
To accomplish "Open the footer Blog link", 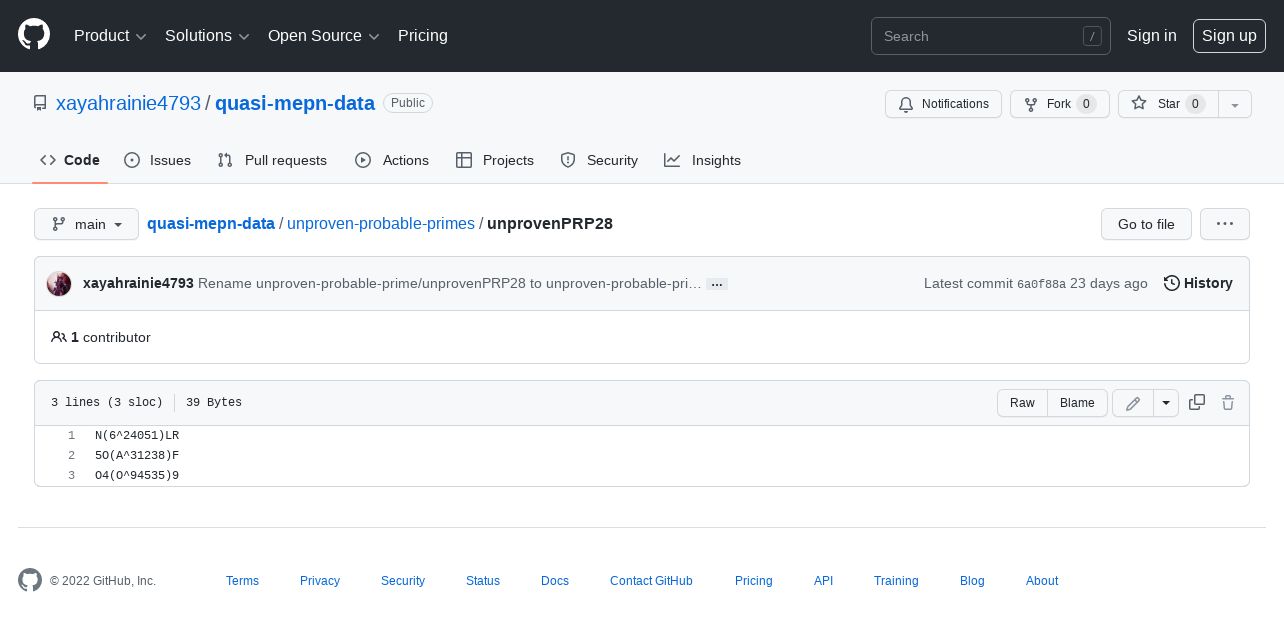I will (972, 581).
